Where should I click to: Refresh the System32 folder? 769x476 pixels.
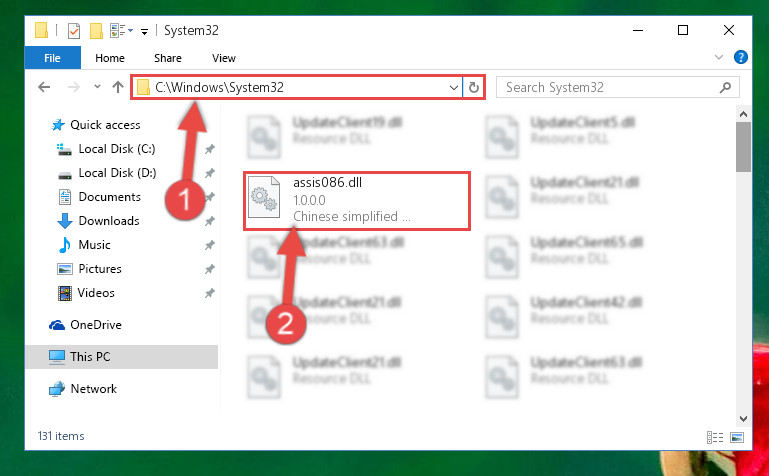pos(473,87)
